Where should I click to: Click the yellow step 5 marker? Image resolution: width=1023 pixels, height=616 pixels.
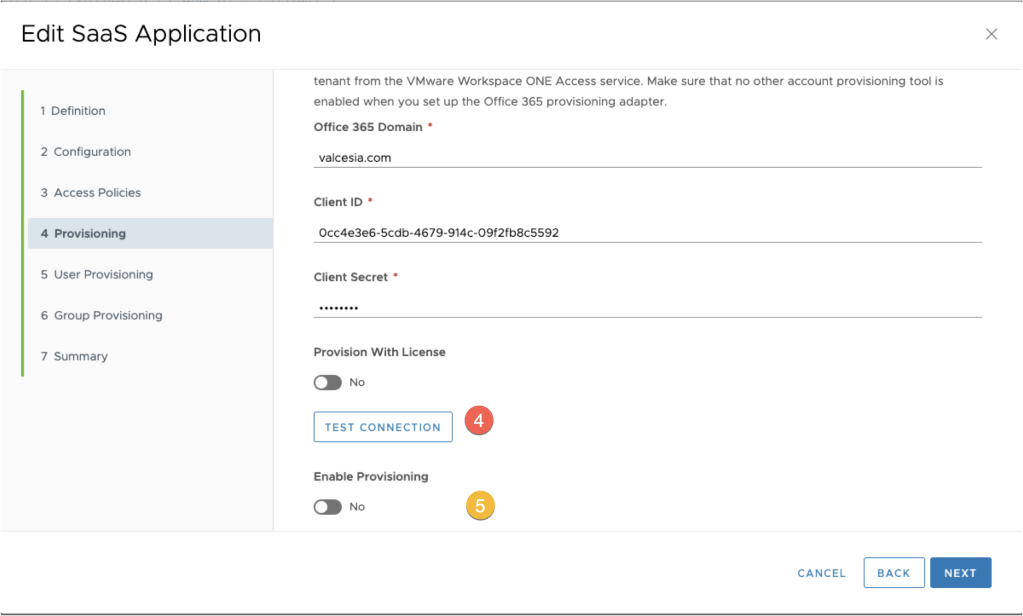pos(480,506)
